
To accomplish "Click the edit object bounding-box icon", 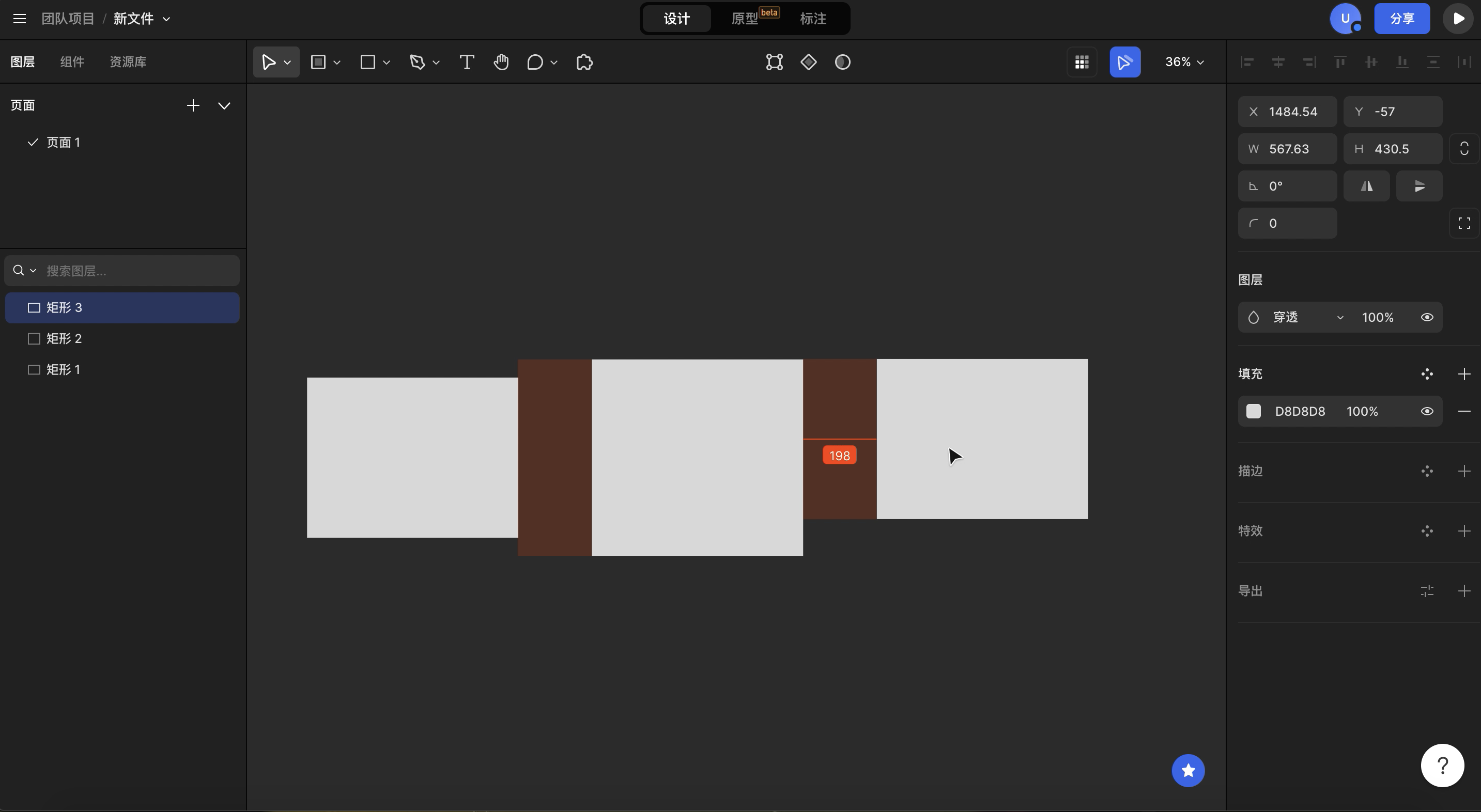I will pos(775,62).
